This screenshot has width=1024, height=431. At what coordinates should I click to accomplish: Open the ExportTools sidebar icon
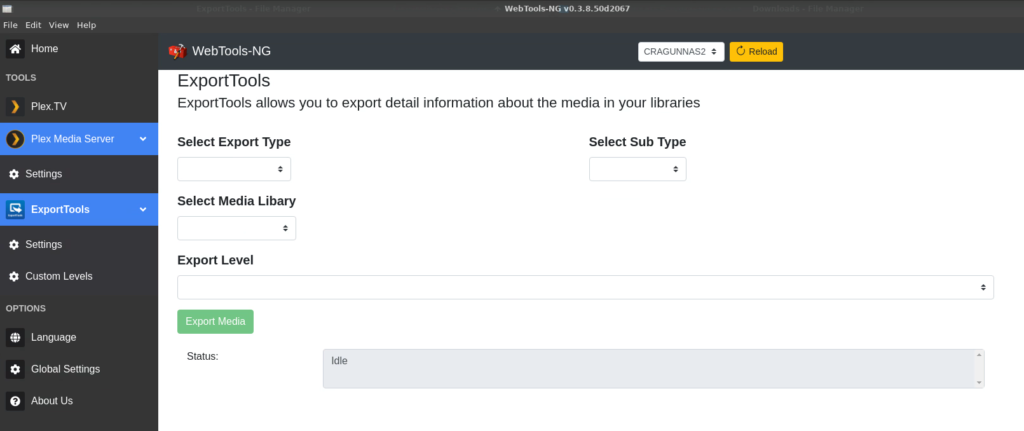pos(15,210)
